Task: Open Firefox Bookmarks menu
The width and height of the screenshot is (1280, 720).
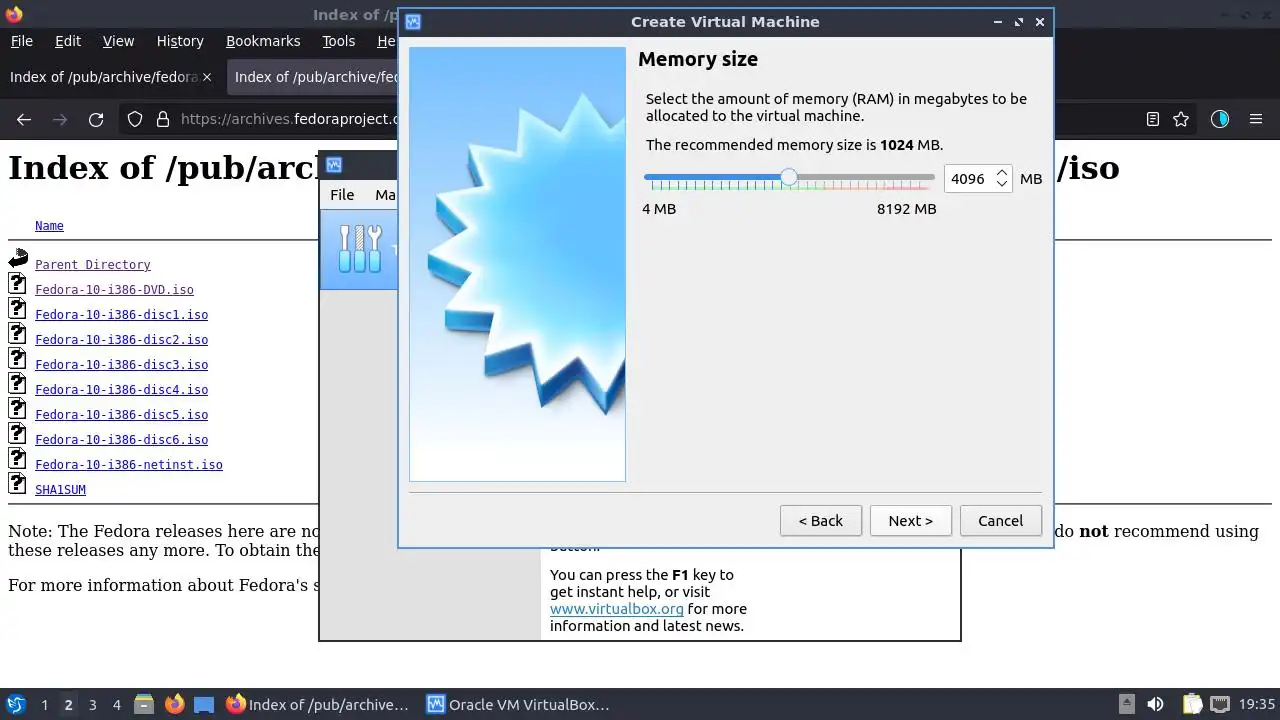Action: pos(263,41)
